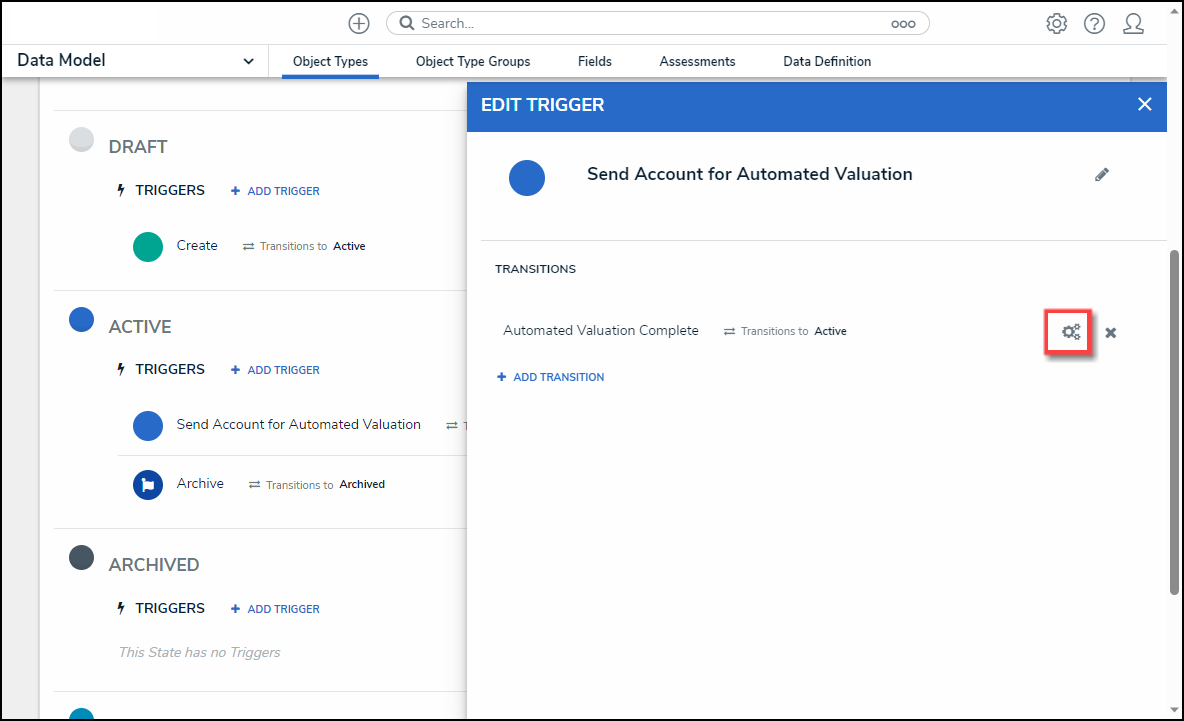1184x721 pixels.
Task: Open the user profile icon
Action: click(x=1133, y=23)
